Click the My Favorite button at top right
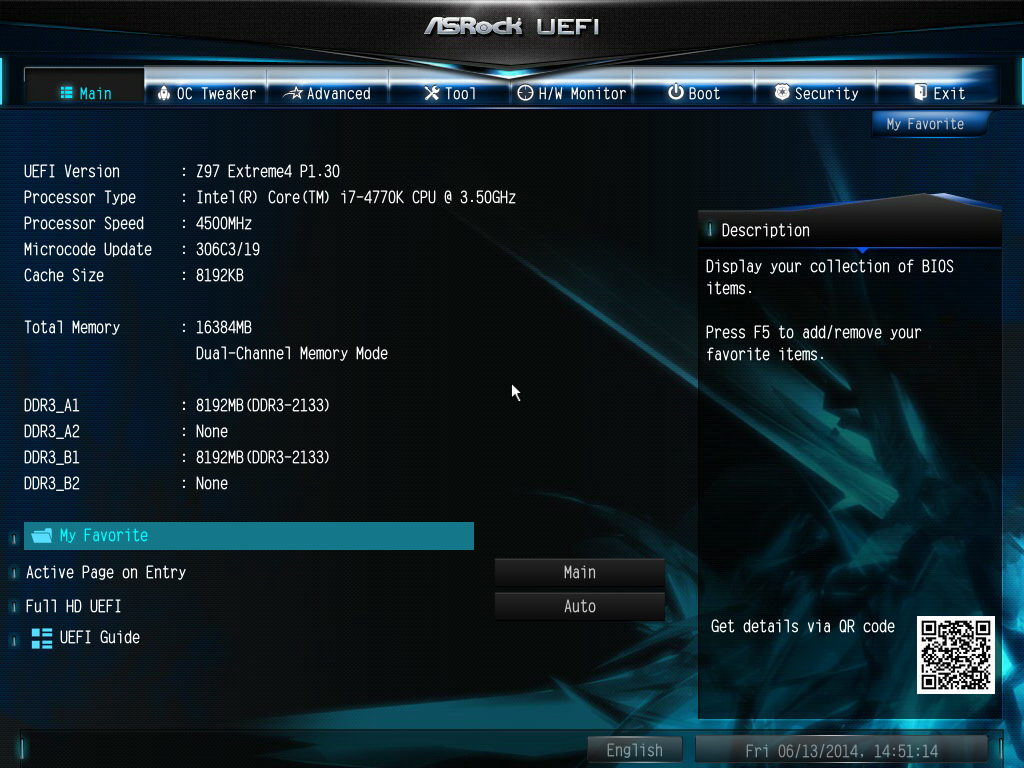The image size is (1024, 768). click(x=925, y=124)
